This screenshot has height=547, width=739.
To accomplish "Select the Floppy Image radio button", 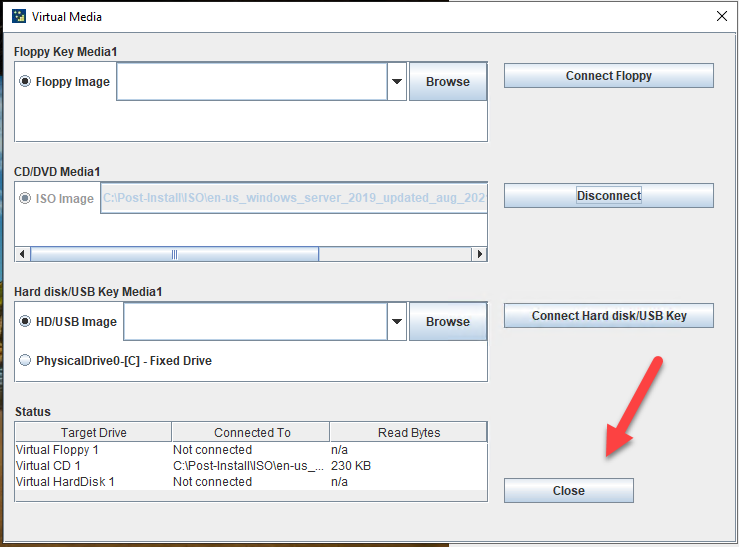I will (25, 82).
